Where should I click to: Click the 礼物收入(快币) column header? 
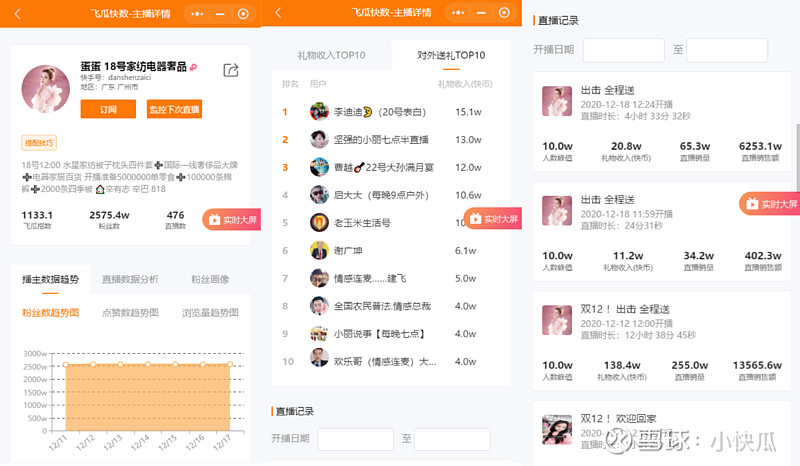[x=465, y=84]
